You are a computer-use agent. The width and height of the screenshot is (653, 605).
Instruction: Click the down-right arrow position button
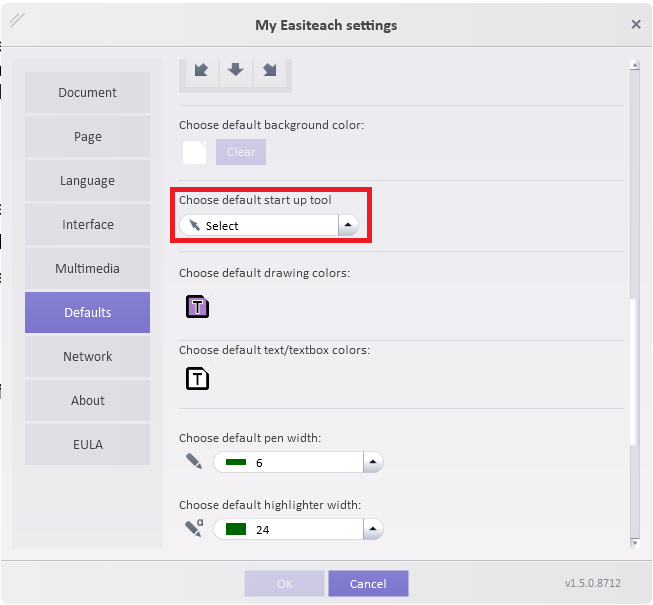(270, 71)
